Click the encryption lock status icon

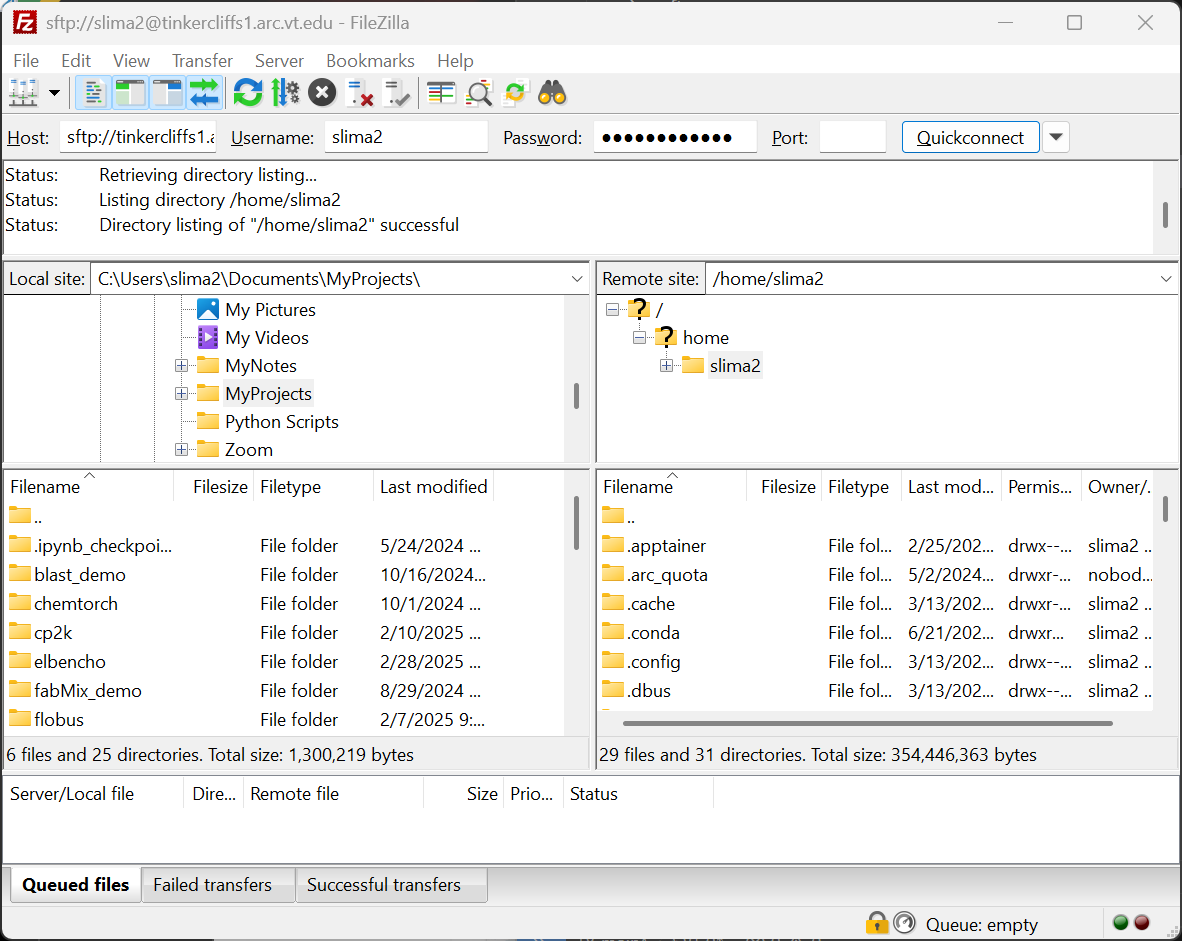click(877, 923)
